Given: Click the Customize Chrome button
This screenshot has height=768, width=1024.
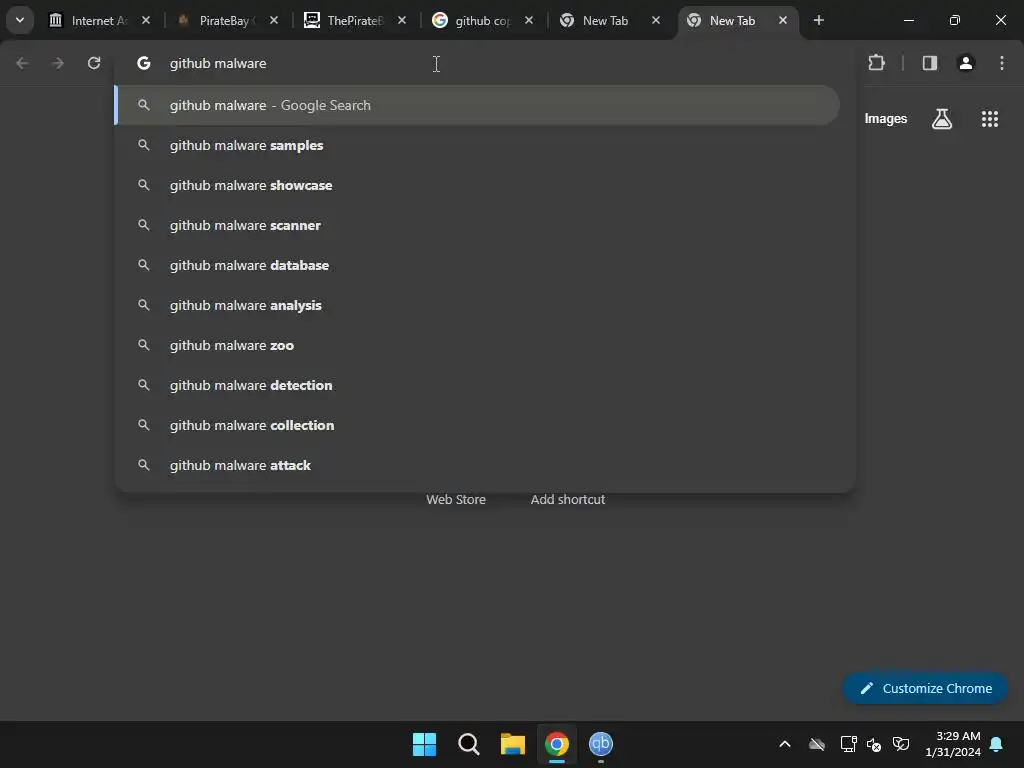Looking at the screenshot, I should [925, 688].
